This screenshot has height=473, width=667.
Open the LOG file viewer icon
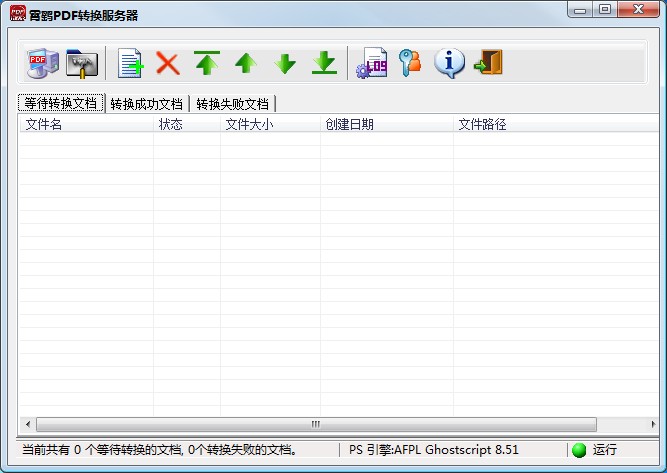tap(371, 63)
